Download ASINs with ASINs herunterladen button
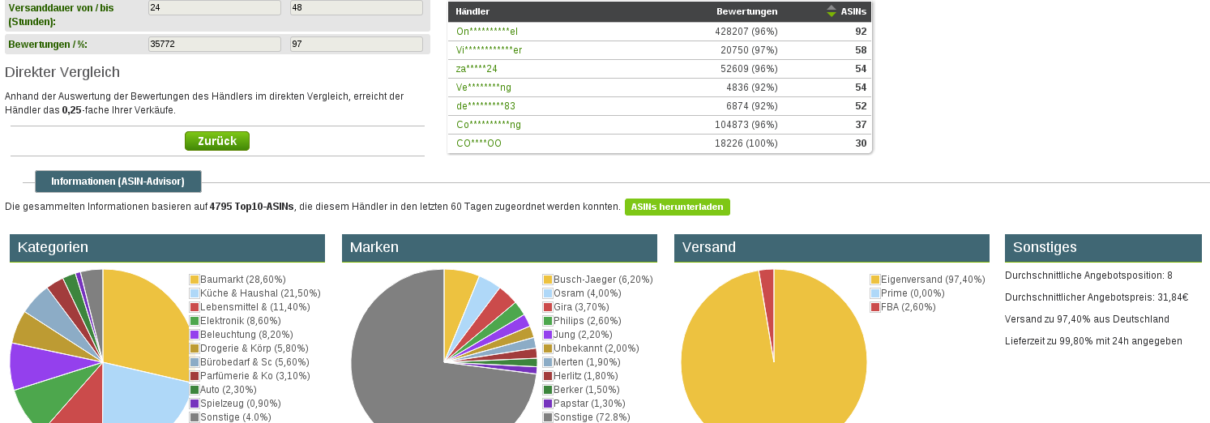Screen dimensions: 1210x423 (677, 207)
